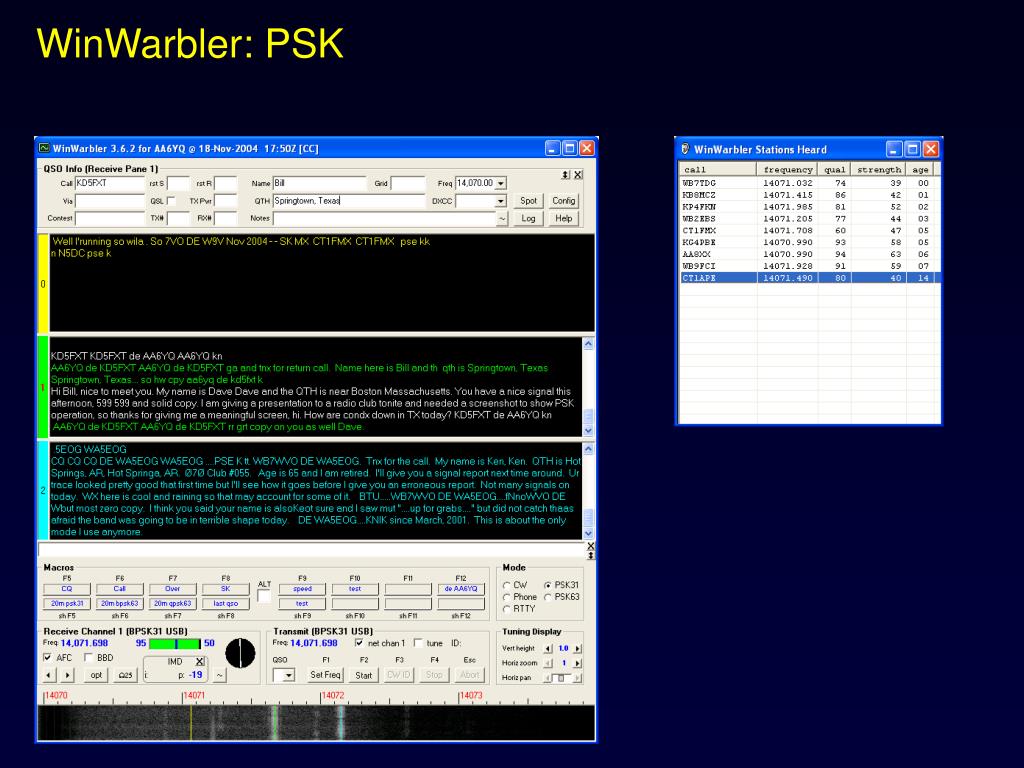Clear transmit pane with the X icon
1024x768 pixels.
point(590,546)
